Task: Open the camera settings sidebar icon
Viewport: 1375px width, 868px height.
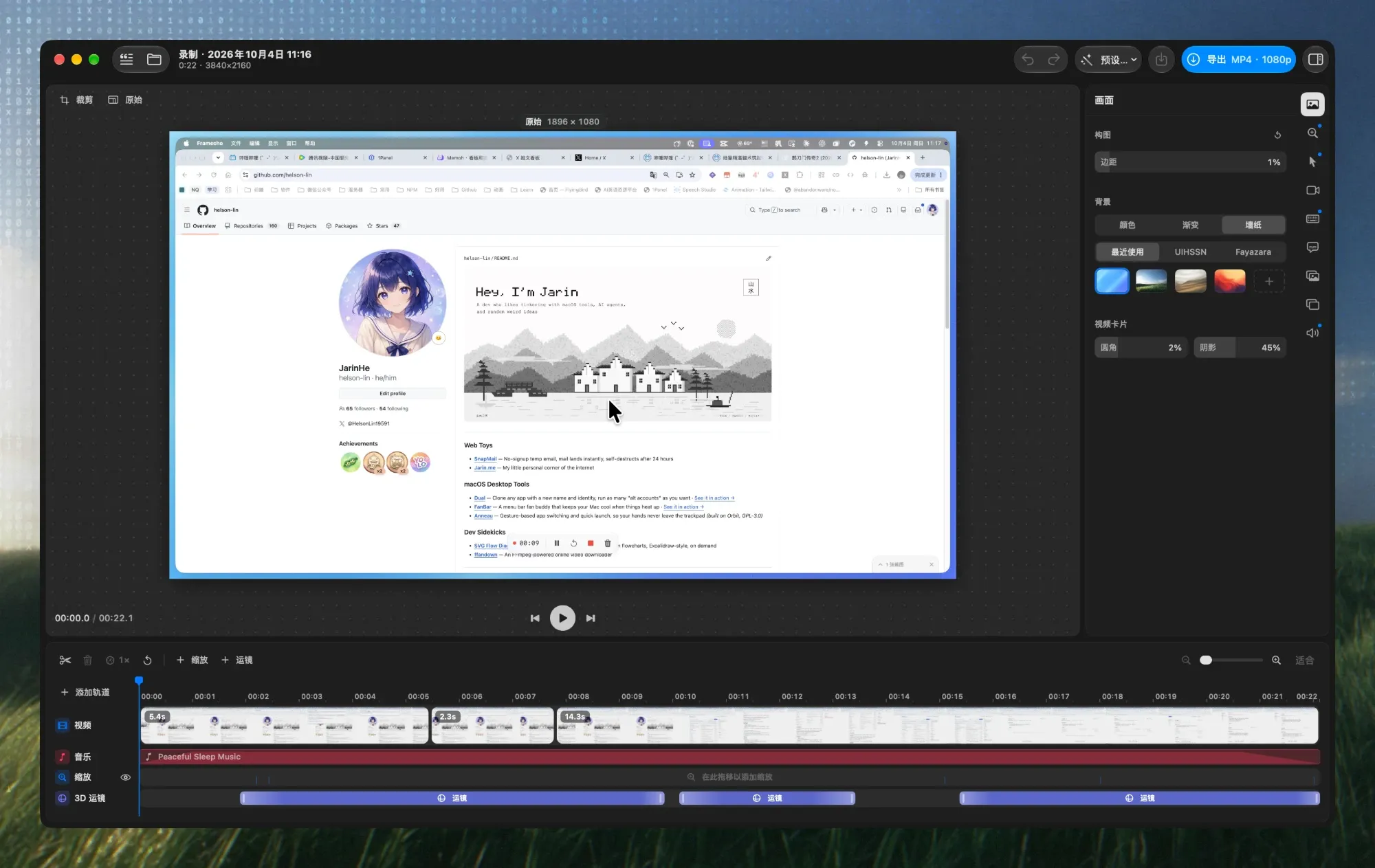Action: click(1312, 190)
